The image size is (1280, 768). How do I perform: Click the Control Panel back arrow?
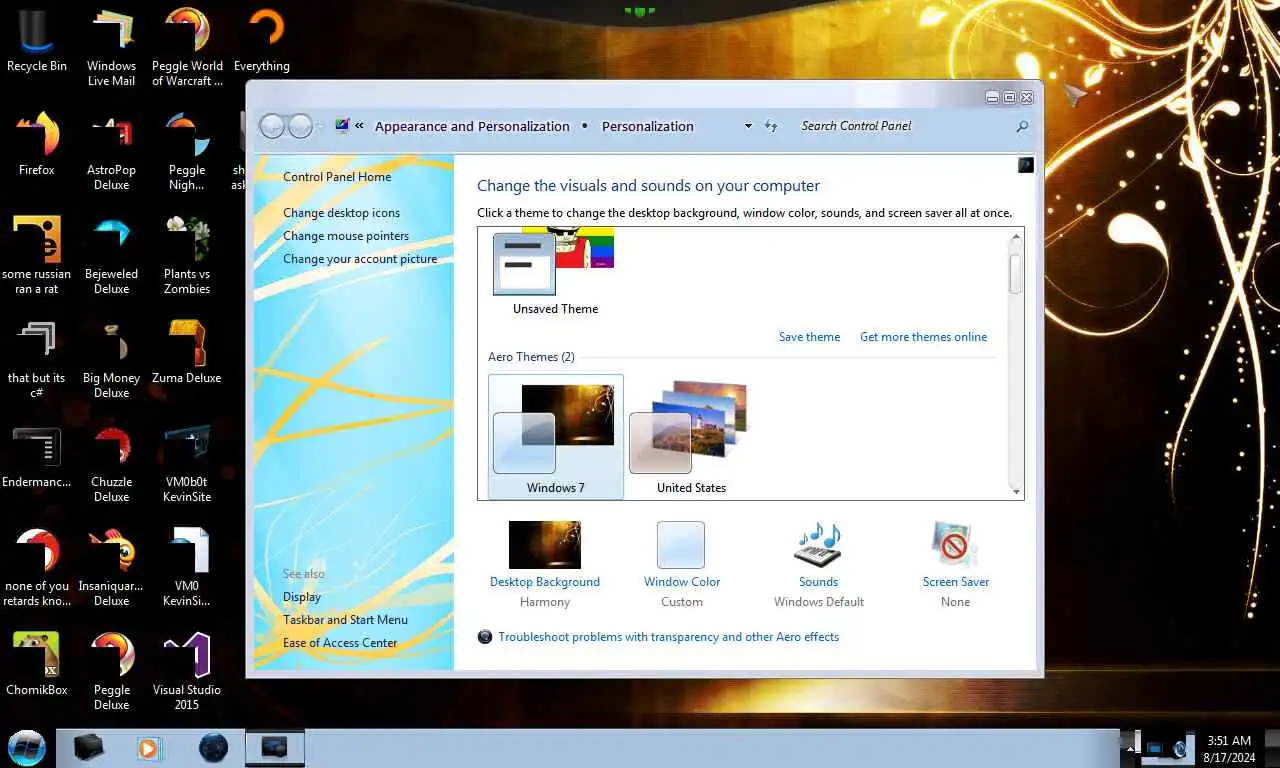[271, 126]
